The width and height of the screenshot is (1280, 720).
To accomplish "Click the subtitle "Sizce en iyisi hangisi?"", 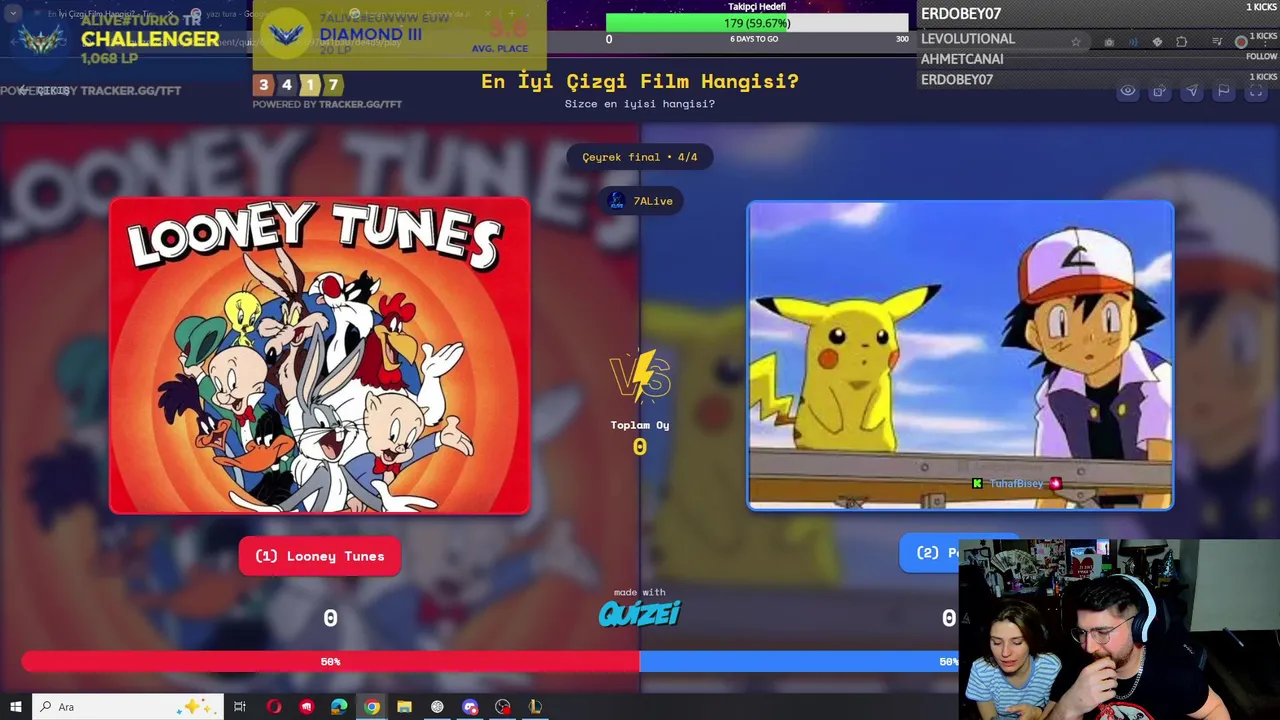I will click(x=640, y=104).
